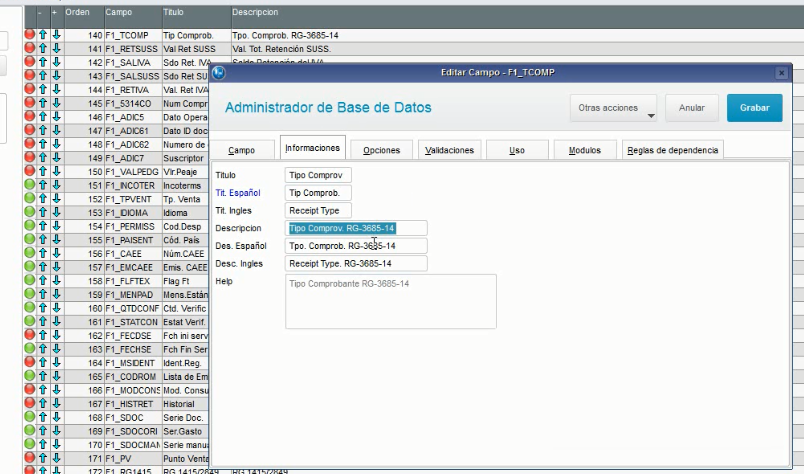
Task: Move F1_TCOMP down with its down arrow
Action: click(x=56, y=35)
